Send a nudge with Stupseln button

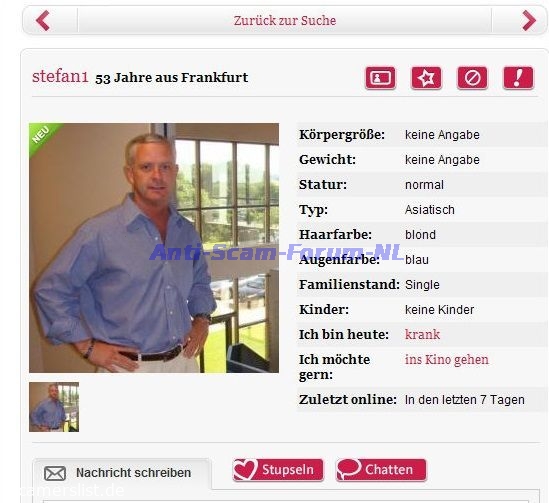point(278,470)
